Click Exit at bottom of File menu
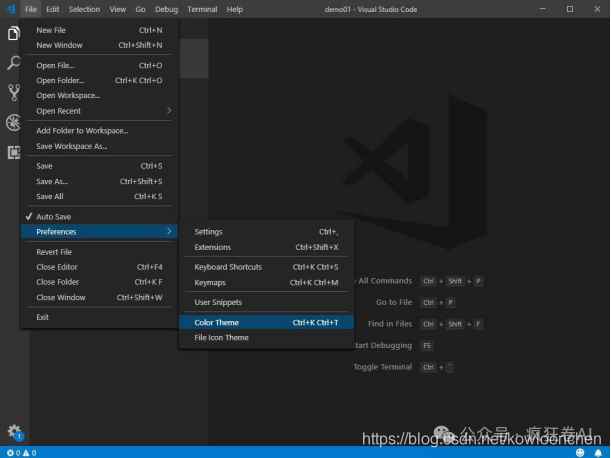The height and width of the screenshot is (458, 611). [x=43, y=317]
